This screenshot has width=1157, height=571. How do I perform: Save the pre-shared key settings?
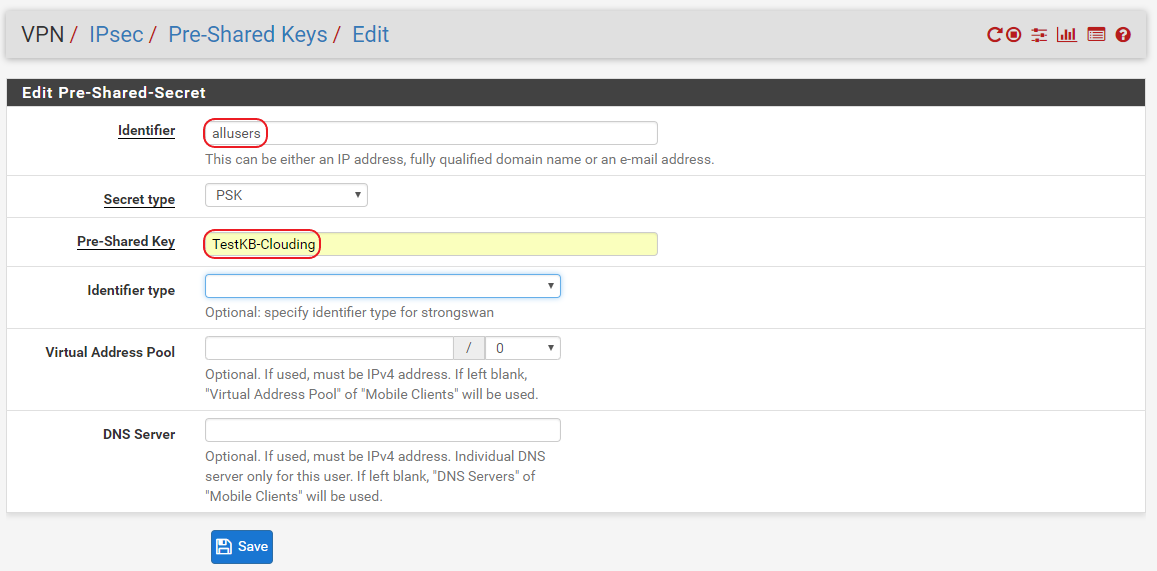pyautogui.click(x=242, y=547)
